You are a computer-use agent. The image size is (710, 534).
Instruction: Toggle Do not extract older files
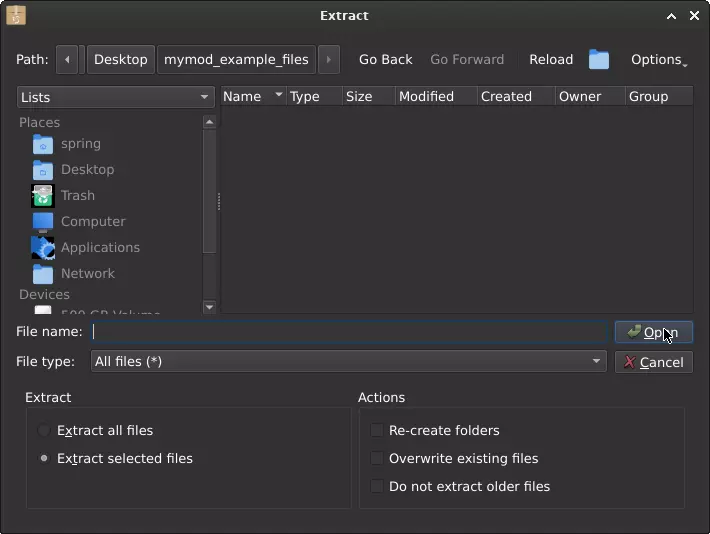[377, 487]
